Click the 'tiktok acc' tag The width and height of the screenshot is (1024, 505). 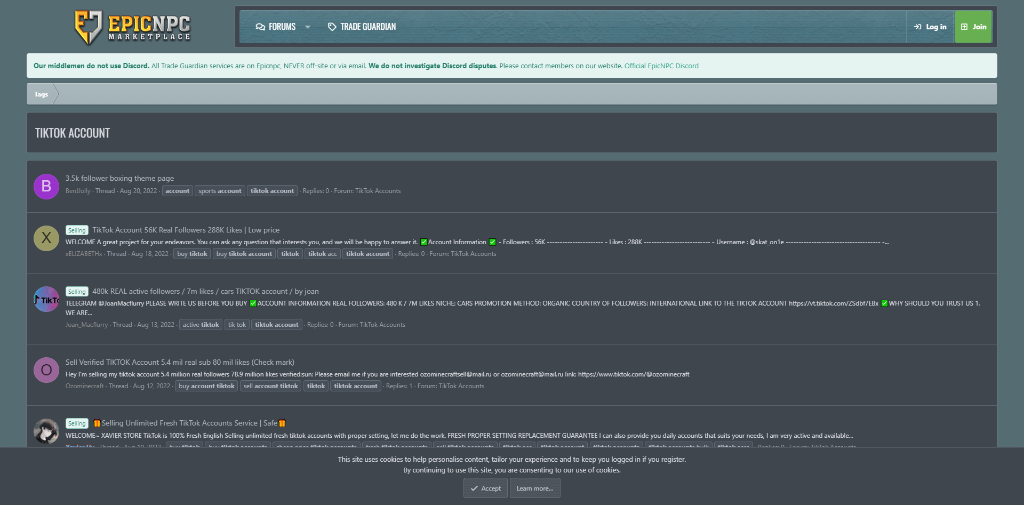pyautogui.click(x=323, y=253)
